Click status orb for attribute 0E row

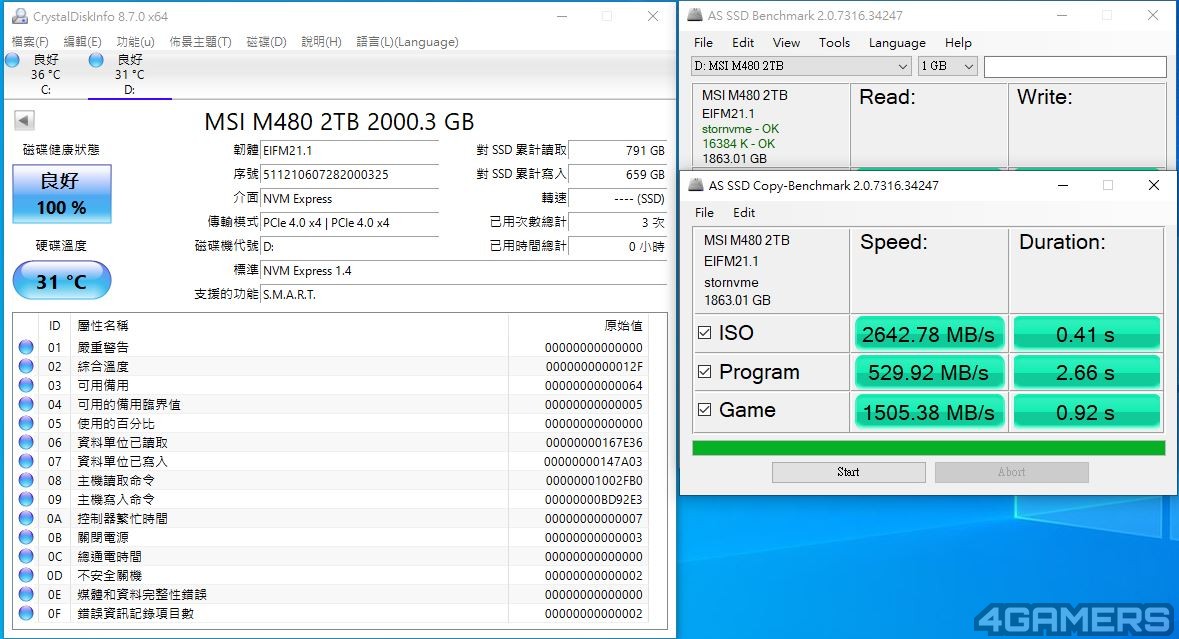point(26,594)
